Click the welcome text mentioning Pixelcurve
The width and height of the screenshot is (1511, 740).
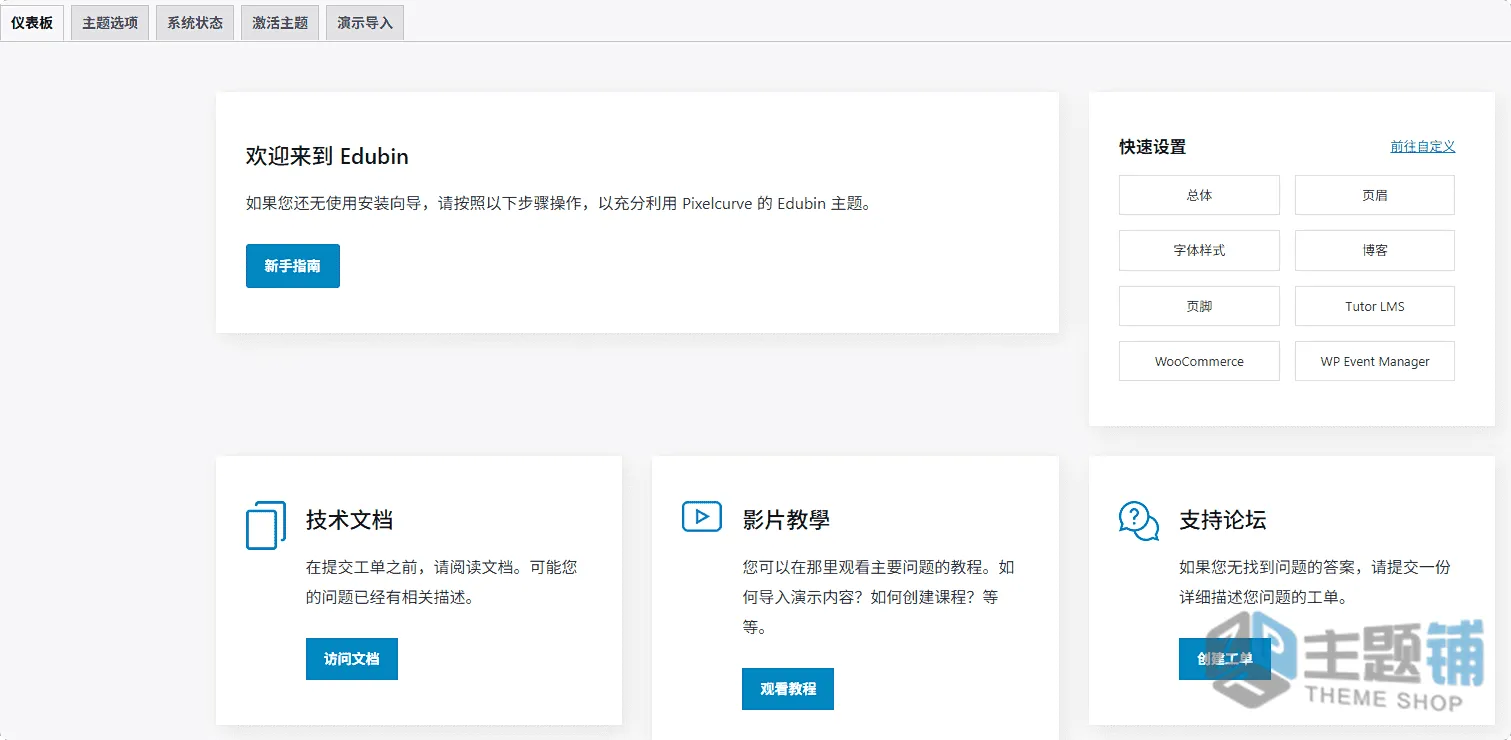tap(560, 203)
